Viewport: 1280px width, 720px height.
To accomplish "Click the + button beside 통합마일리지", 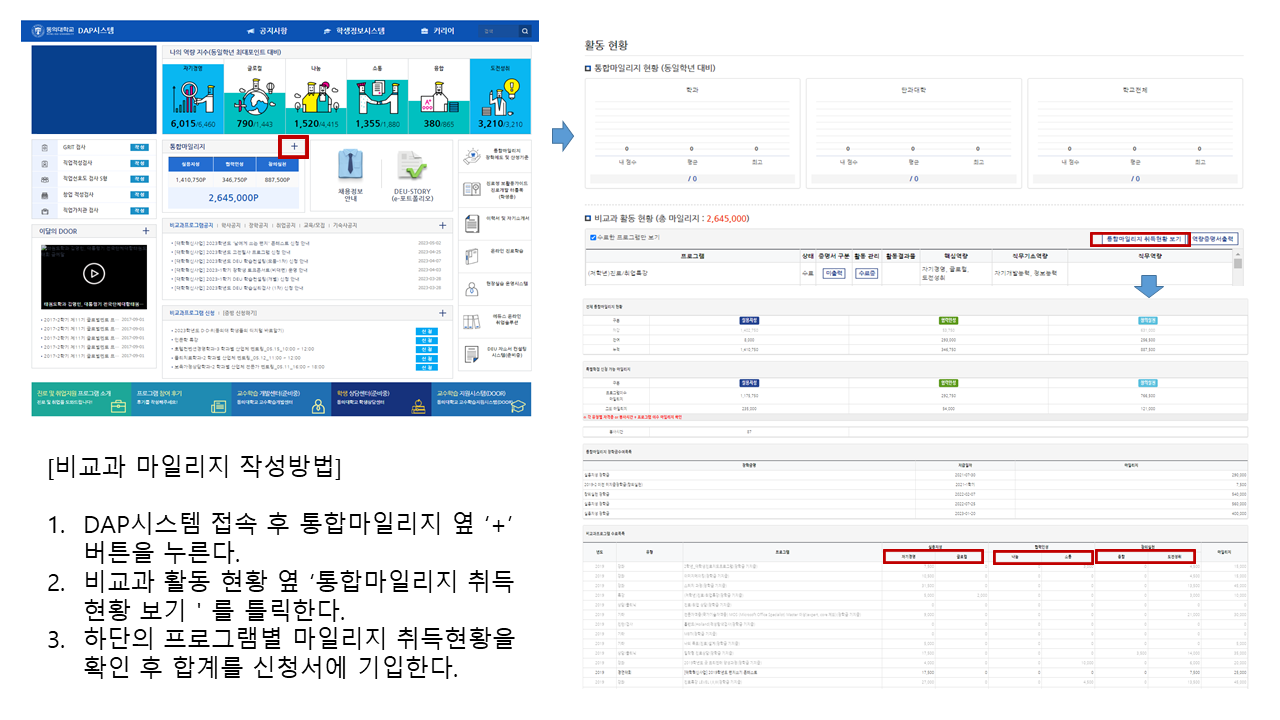I will tap(294, 146).
